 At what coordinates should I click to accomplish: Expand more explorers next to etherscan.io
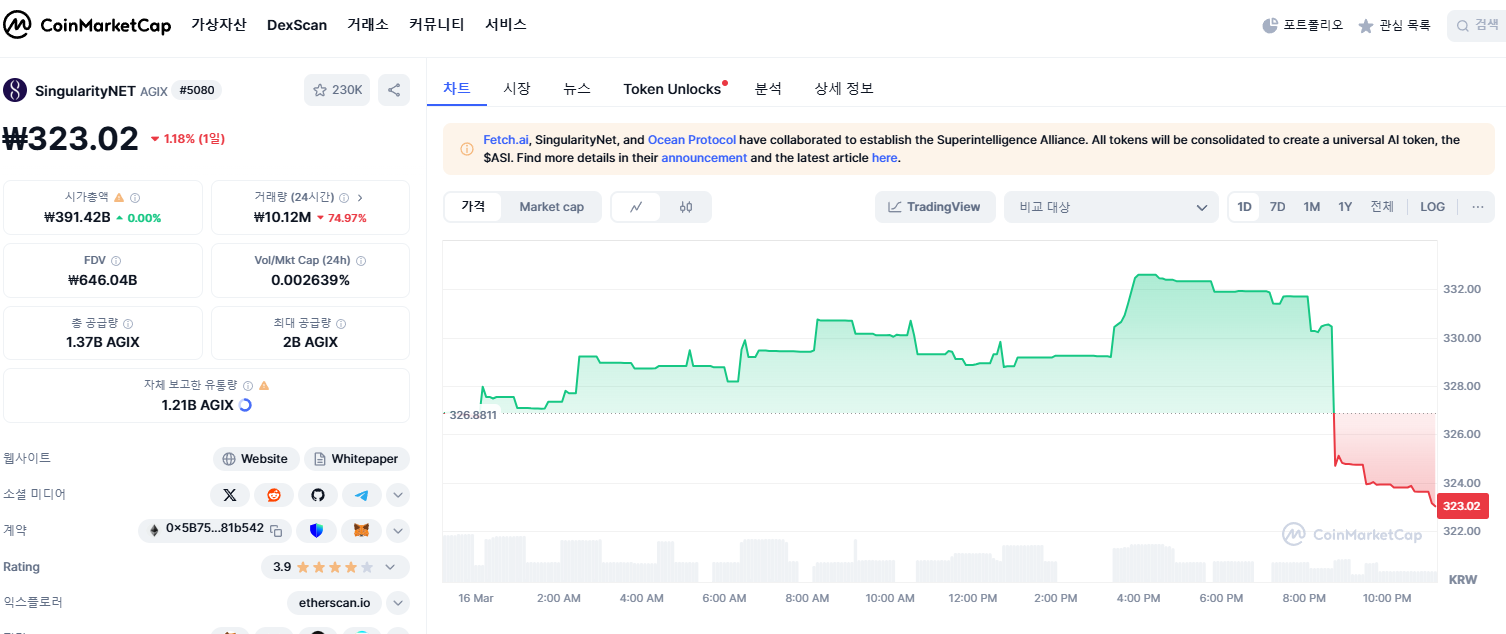(398, 603)
